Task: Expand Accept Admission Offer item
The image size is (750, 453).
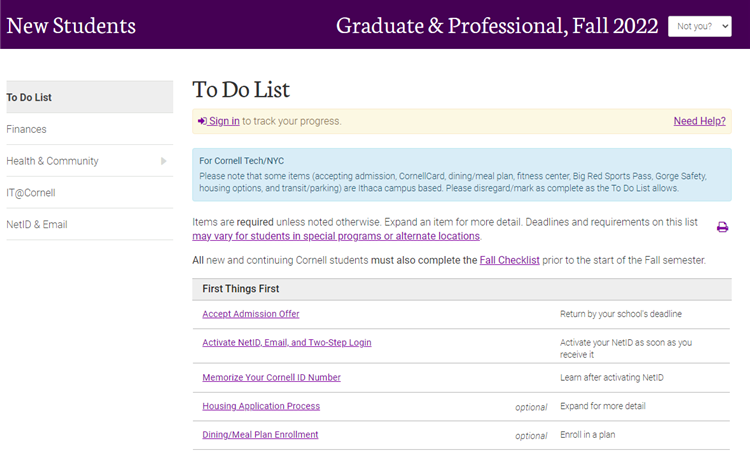Action: pyautogui.click(x=251, y=314)
